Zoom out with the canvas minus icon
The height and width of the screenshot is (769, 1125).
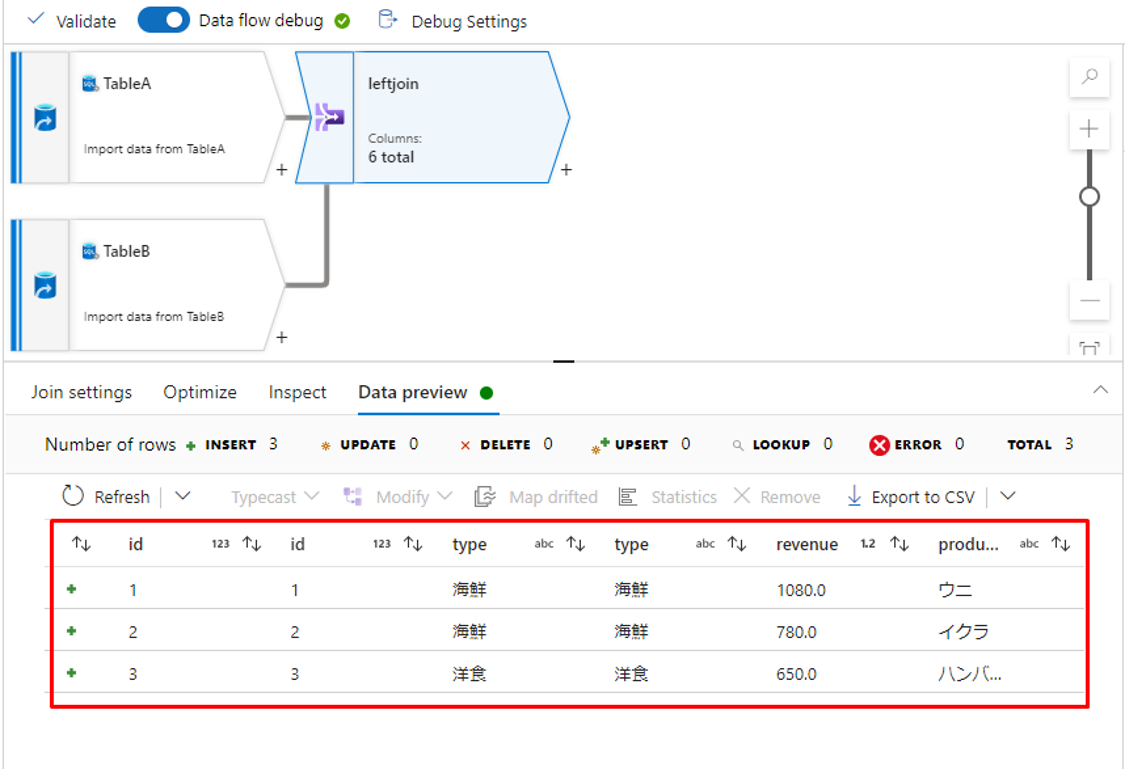1089,300
